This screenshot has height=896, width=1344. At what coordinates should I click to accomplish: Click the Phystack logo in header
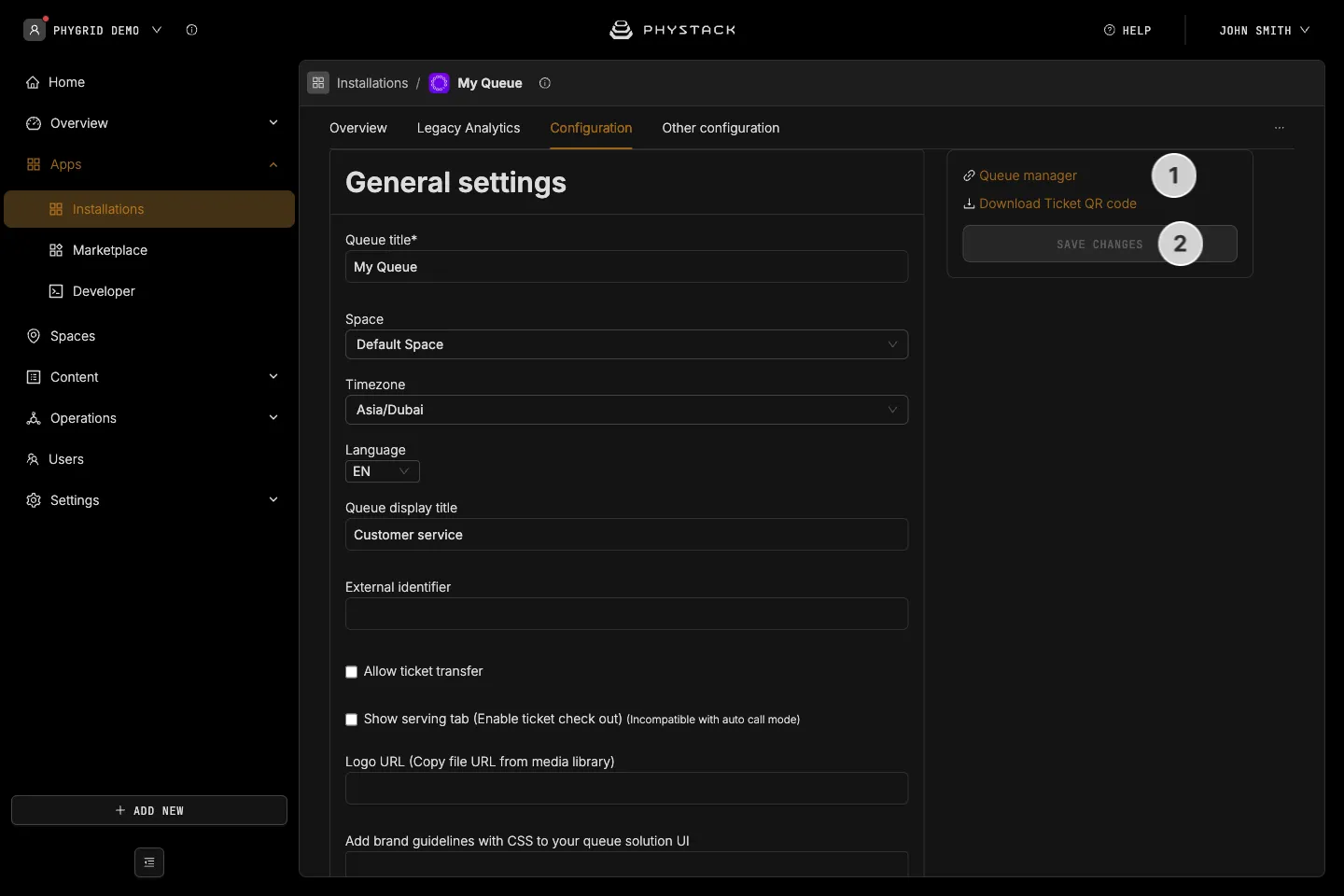pyautogui.click(x=672, y=30)
